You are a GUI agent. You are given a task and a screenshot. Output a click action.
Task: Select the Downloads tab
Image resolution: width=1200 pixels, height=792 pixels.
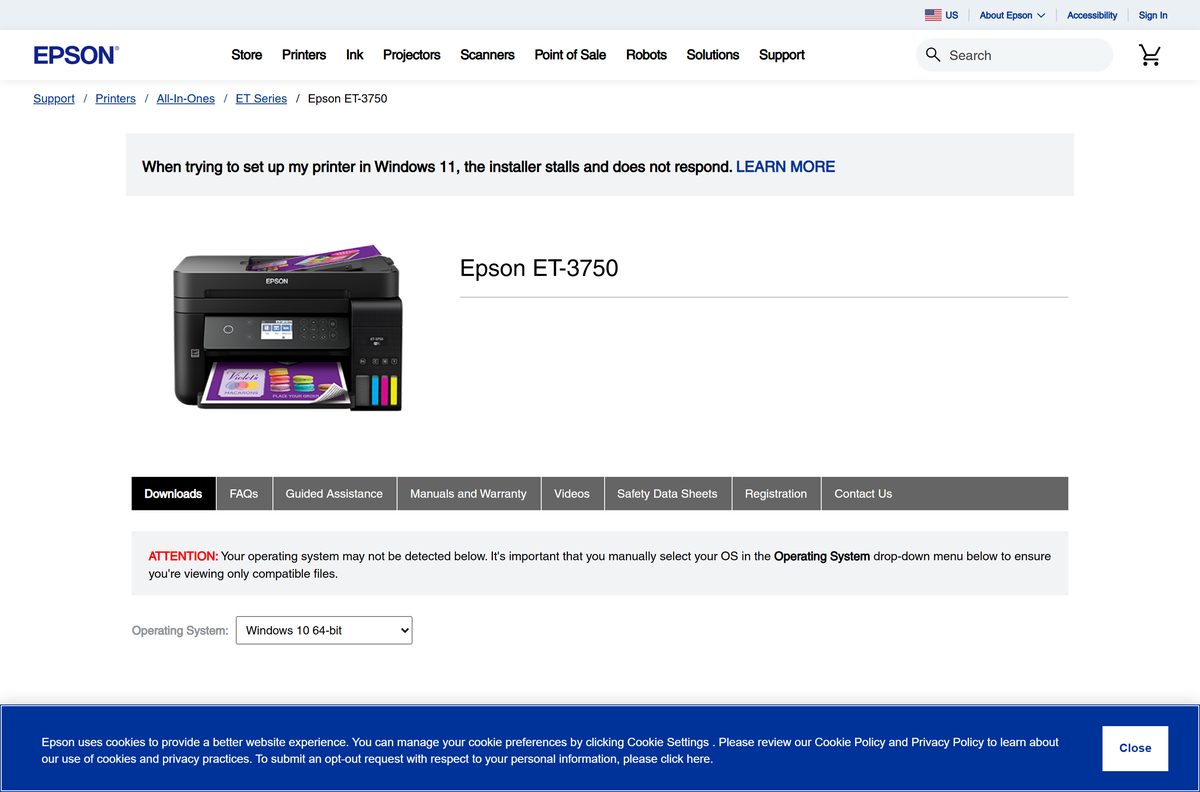point(173,493)
